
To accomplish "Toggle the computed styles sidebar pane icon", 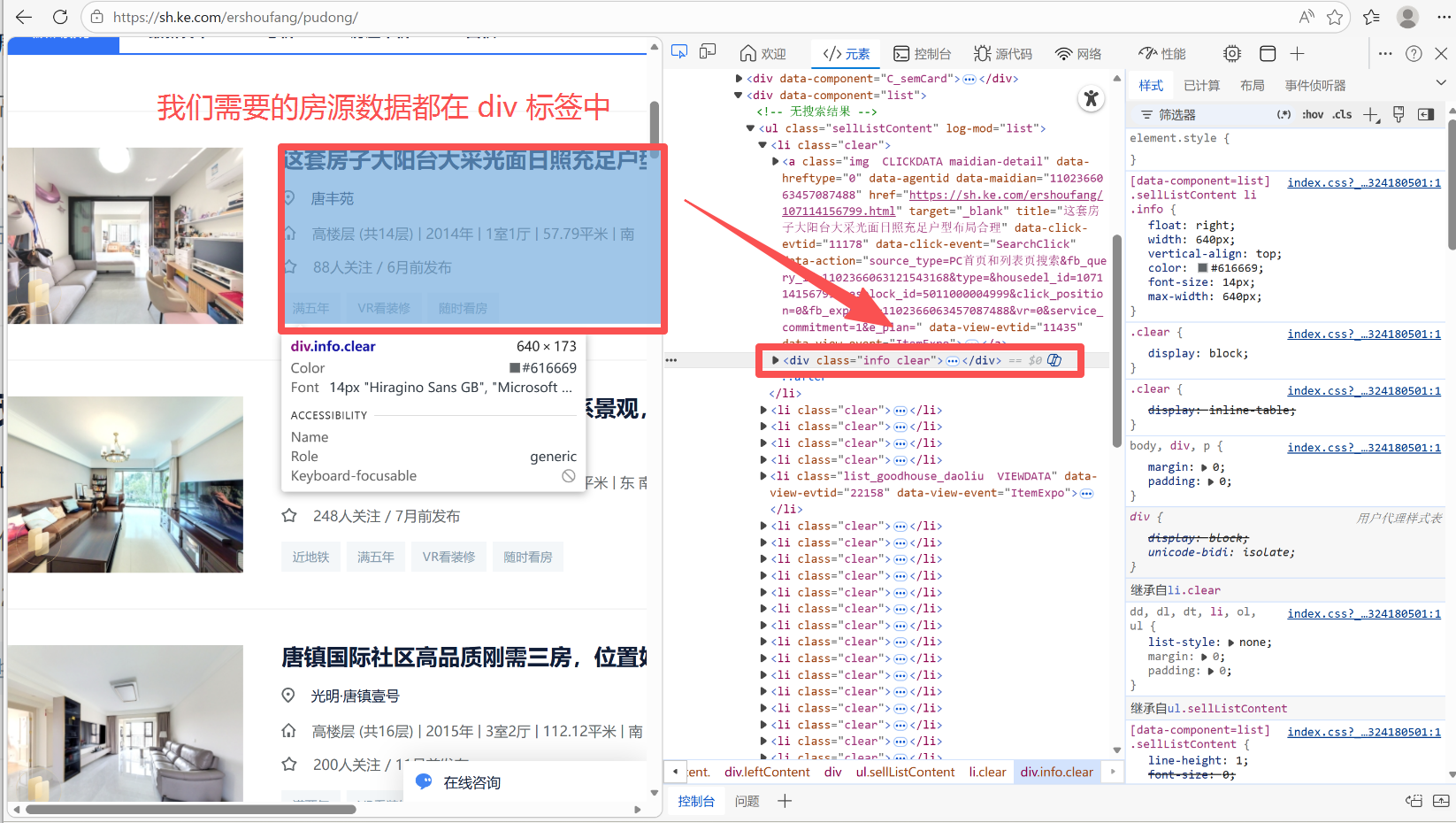I will (1426, 114).
